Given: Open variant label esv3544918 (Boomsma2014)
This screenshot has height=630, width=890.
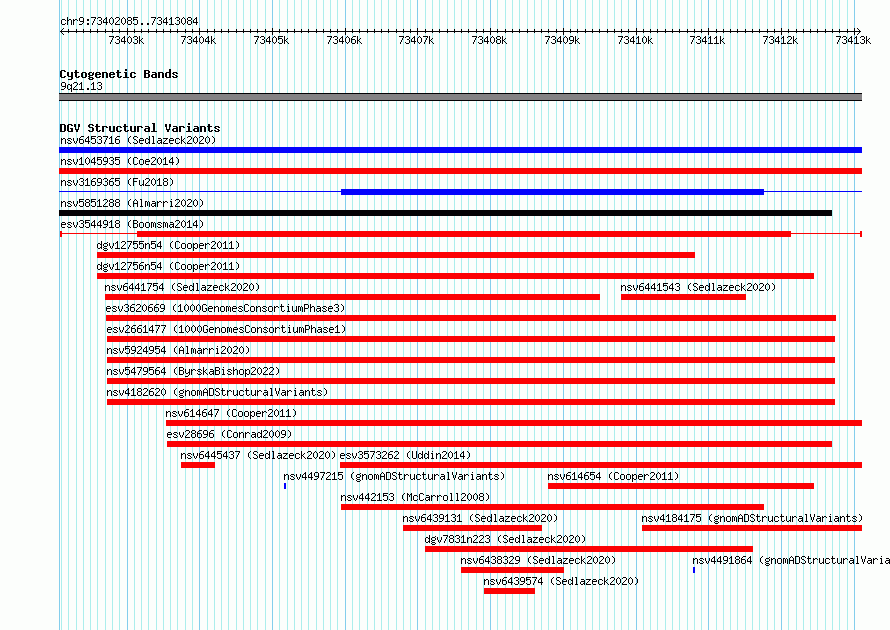Looking at the screenshot, I should [x=132, y=224].
